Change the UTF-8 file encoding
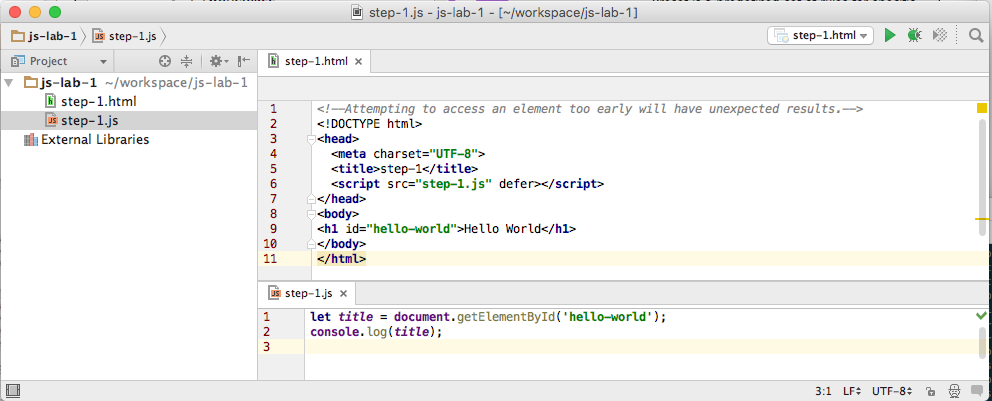The height and width of the screenshot is (401, 992). [890, 392]
